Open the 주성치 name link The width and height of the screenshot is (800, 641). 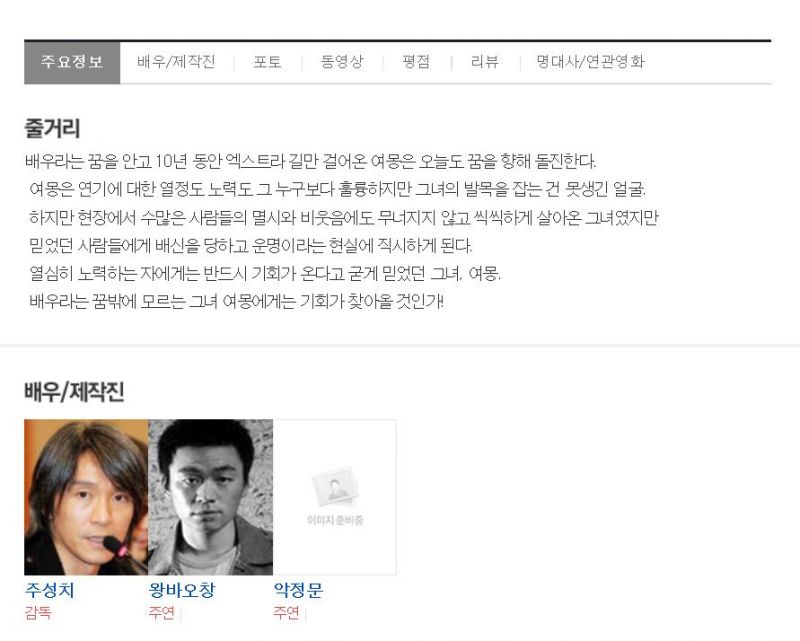tap(49, 590)
